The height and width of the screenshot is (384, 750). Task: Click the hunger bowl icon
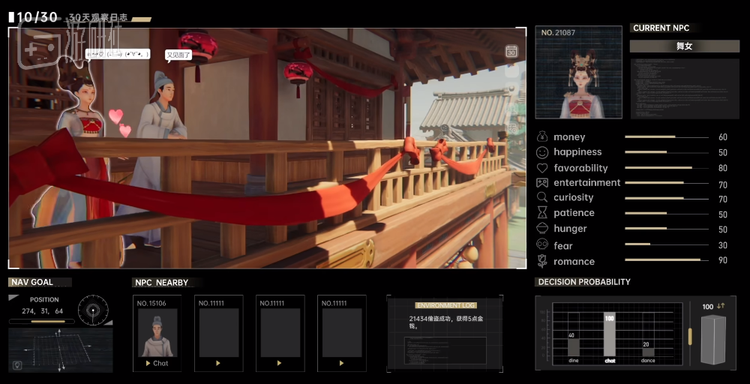click(541, 228)
